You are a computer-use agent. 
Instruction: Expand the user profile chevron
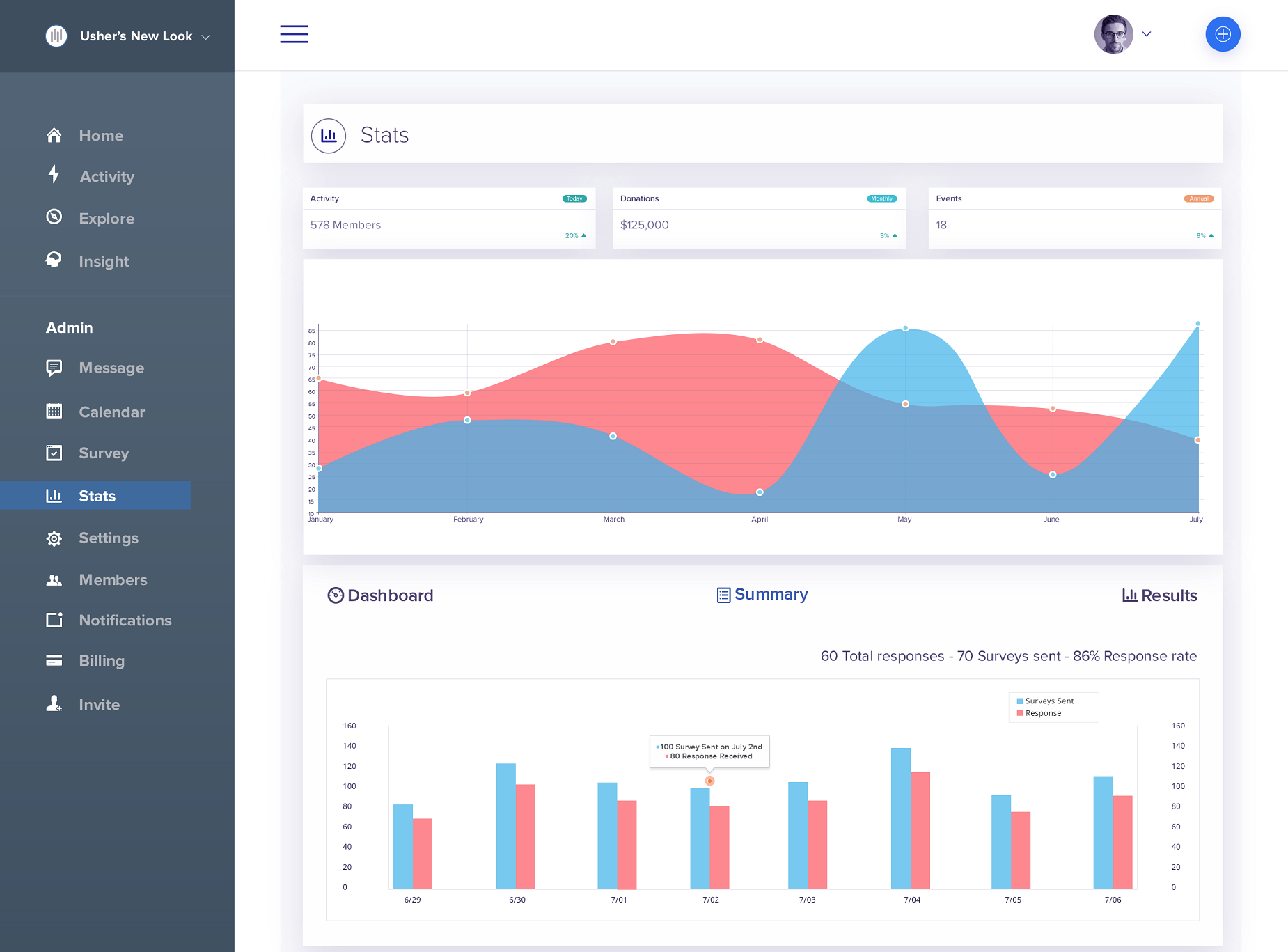pos(1147,34)
